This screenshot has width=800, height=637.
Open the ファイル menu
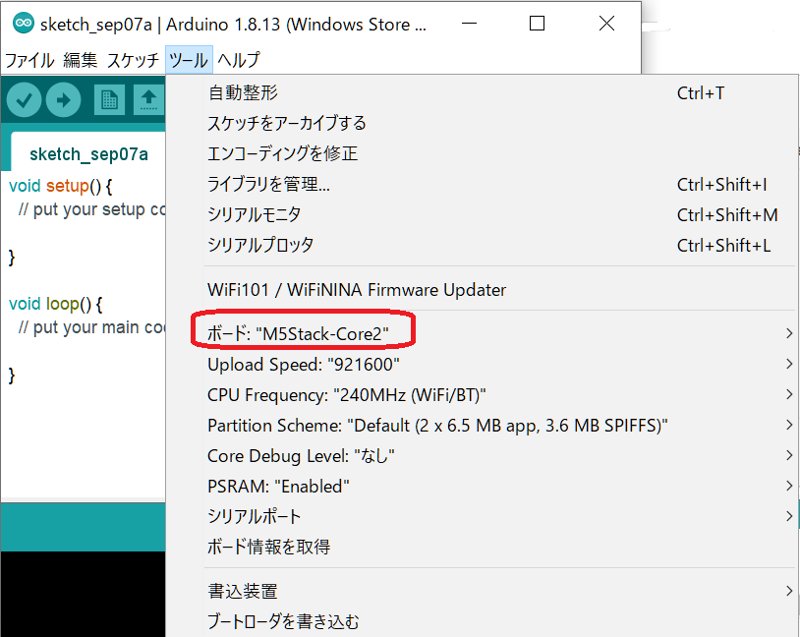pos(29,60)
